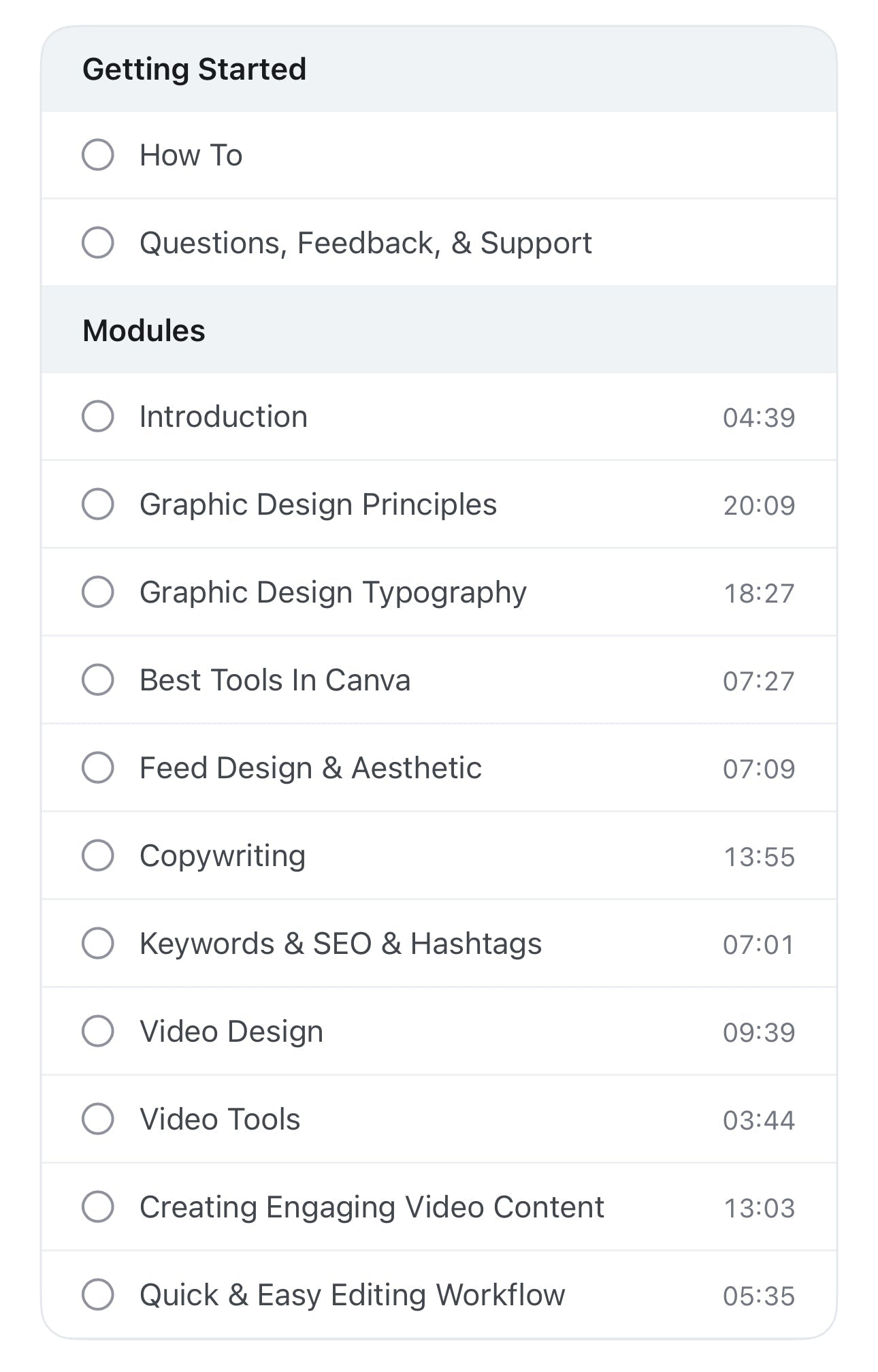Check the circle beside Feed Design & Aesthetic
The height and width of the screenshot is (1372, 878).
tap(99, 767)
